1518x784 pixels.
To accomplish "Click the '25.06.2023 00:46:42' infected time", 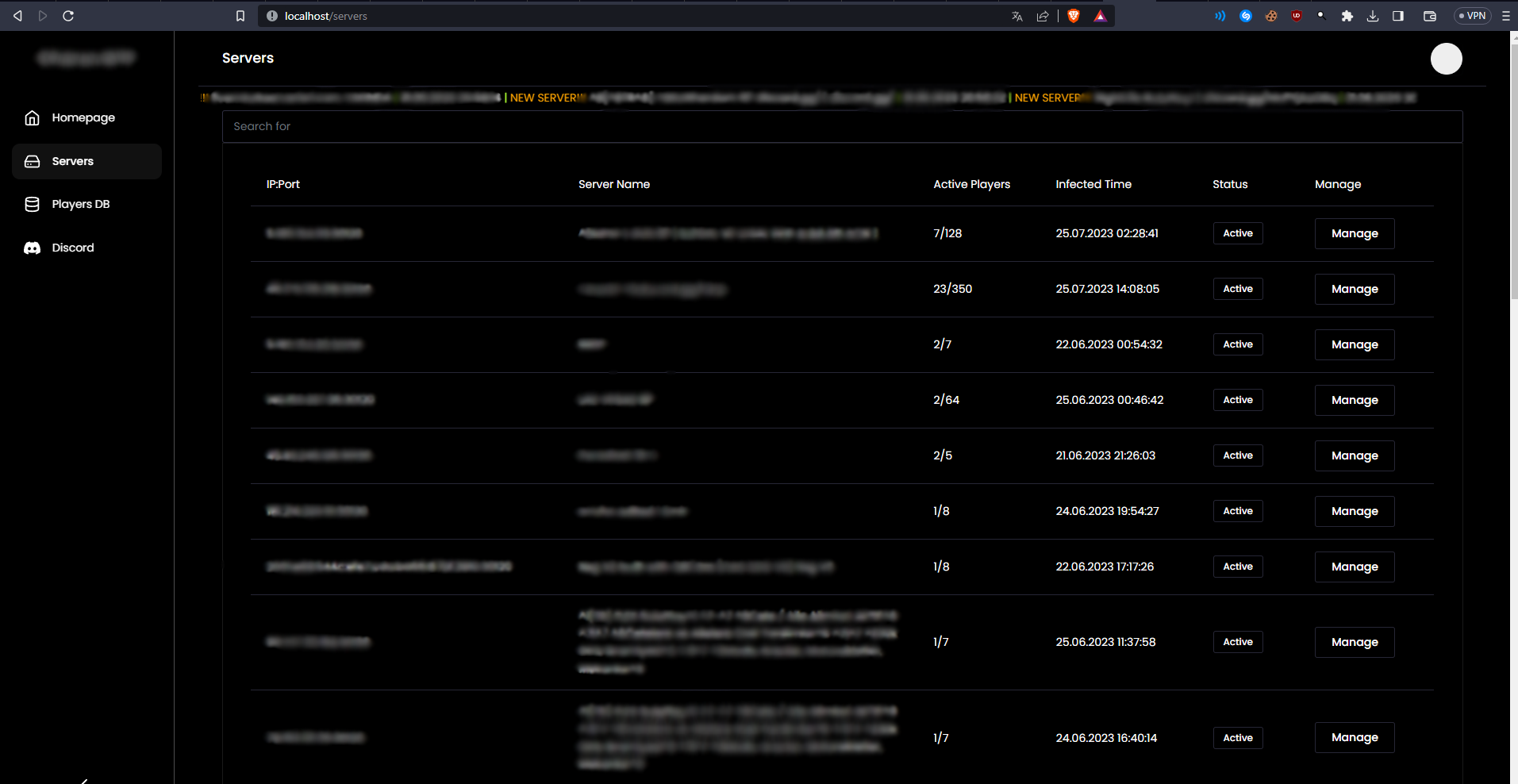I will tap(1109, 400).
